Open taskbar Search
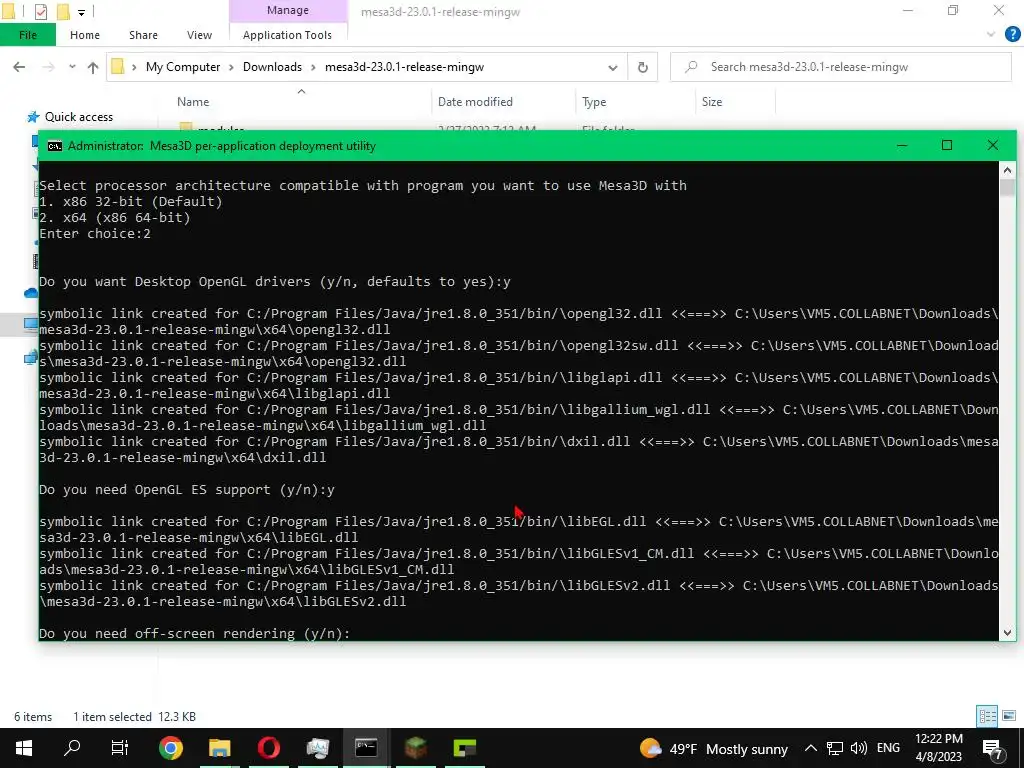This screenshot has height=768, width=1024. [x=72, y=748]
